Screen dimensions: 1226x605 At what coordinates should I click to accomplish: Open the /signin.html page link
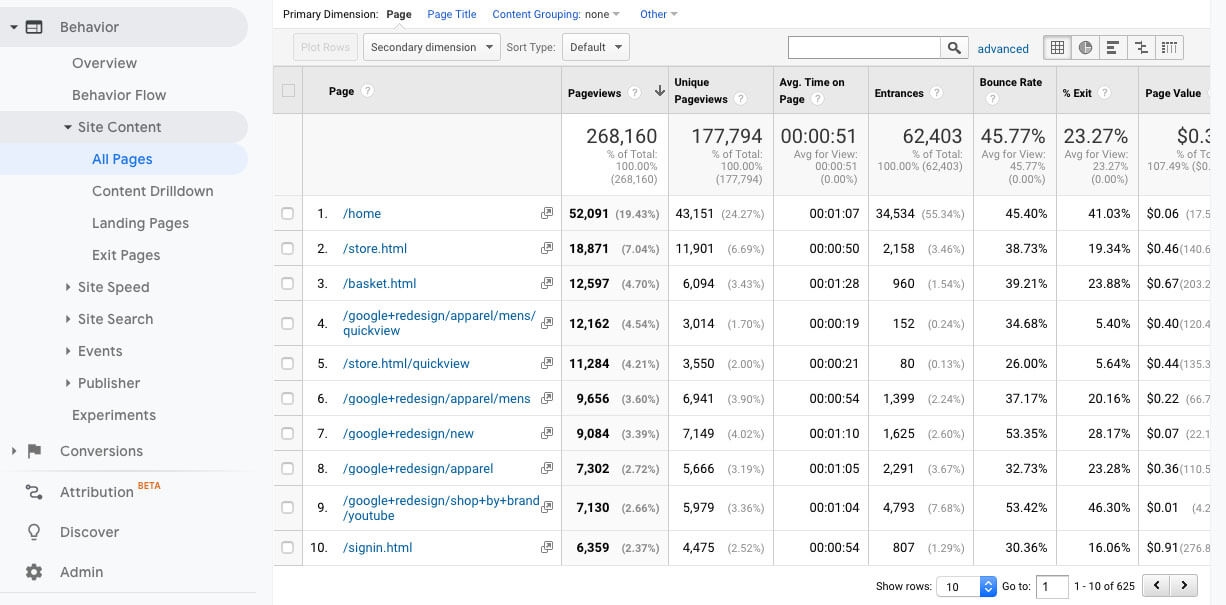[x=377, y=548]
